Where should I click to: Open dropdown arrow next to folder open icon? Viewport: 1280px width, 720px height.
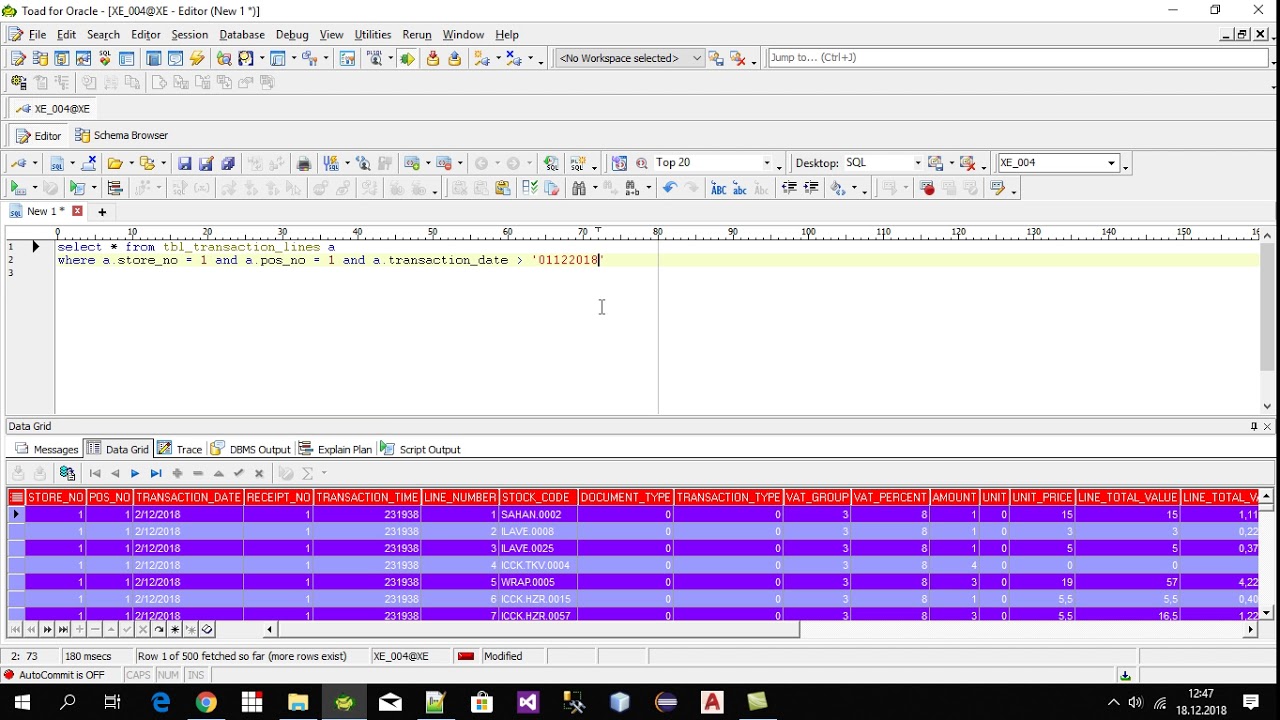point(130,163)
